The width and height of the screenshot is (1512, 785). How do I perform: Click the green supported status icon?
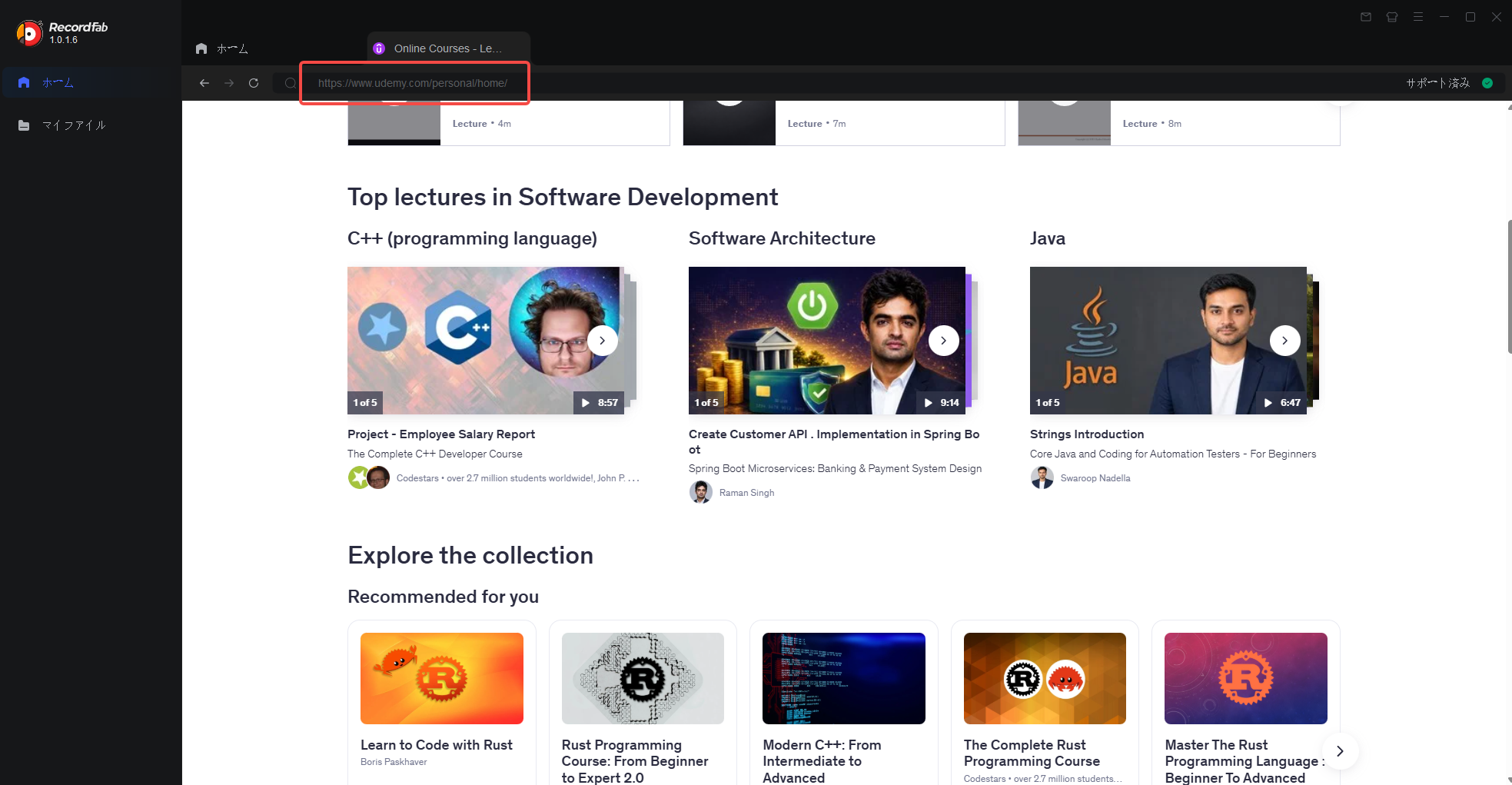1487,83
